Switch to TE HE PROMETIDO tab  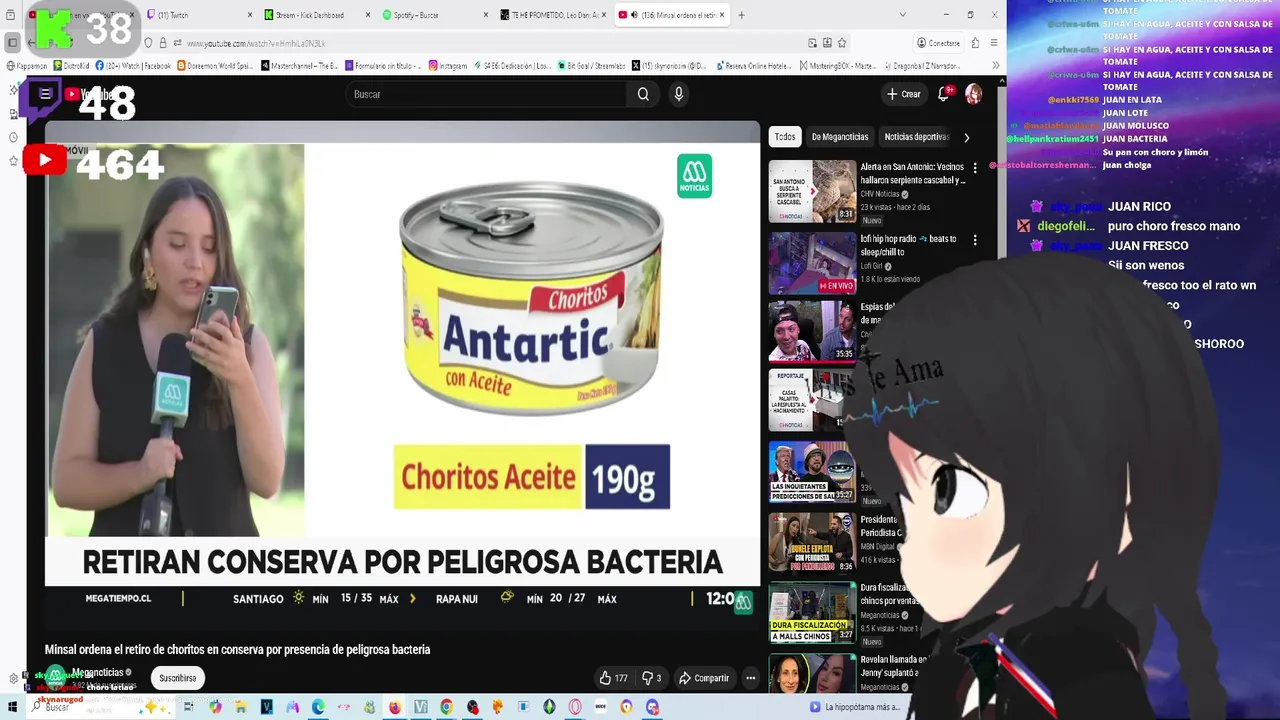tap(555, 15)
